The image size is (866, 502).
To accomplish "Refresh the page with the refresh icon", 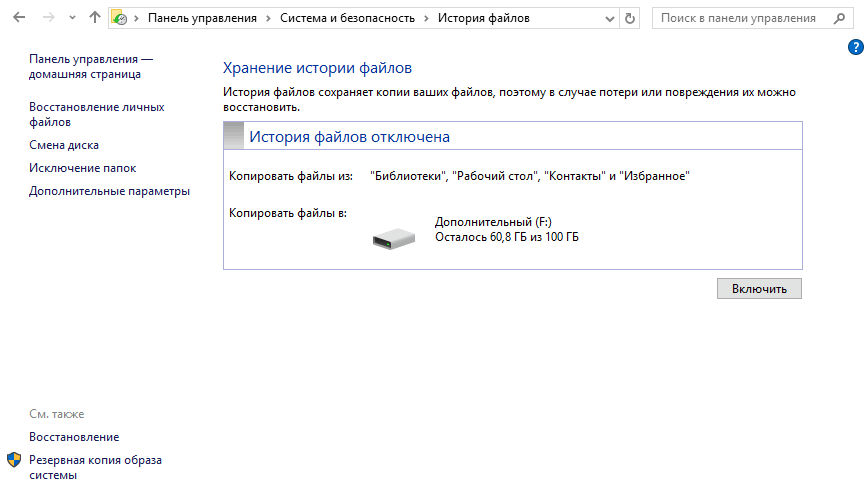I will tap(629, 18).
